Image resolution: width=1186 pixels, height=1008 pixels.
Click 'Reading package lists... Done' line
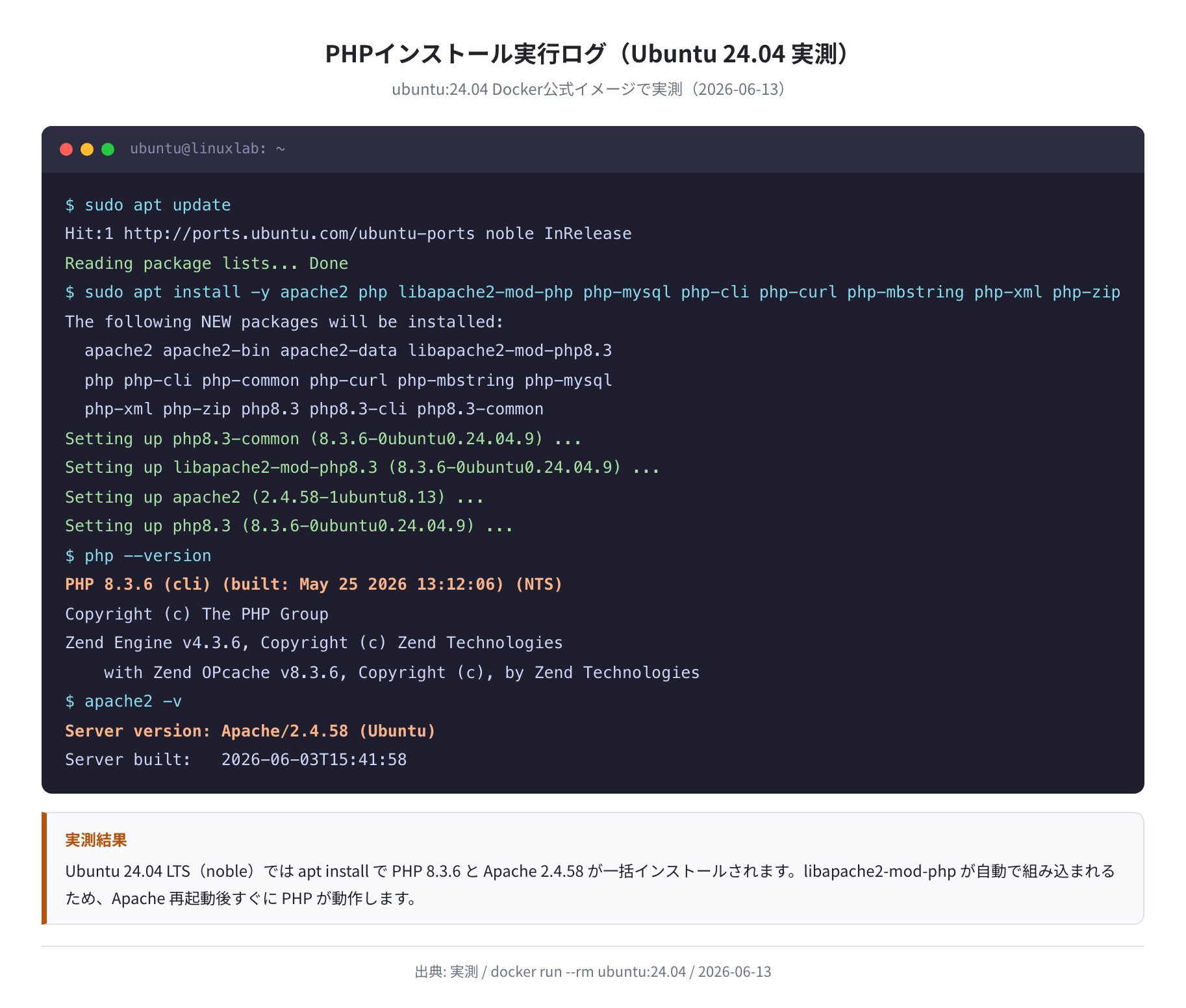(207, 263)
